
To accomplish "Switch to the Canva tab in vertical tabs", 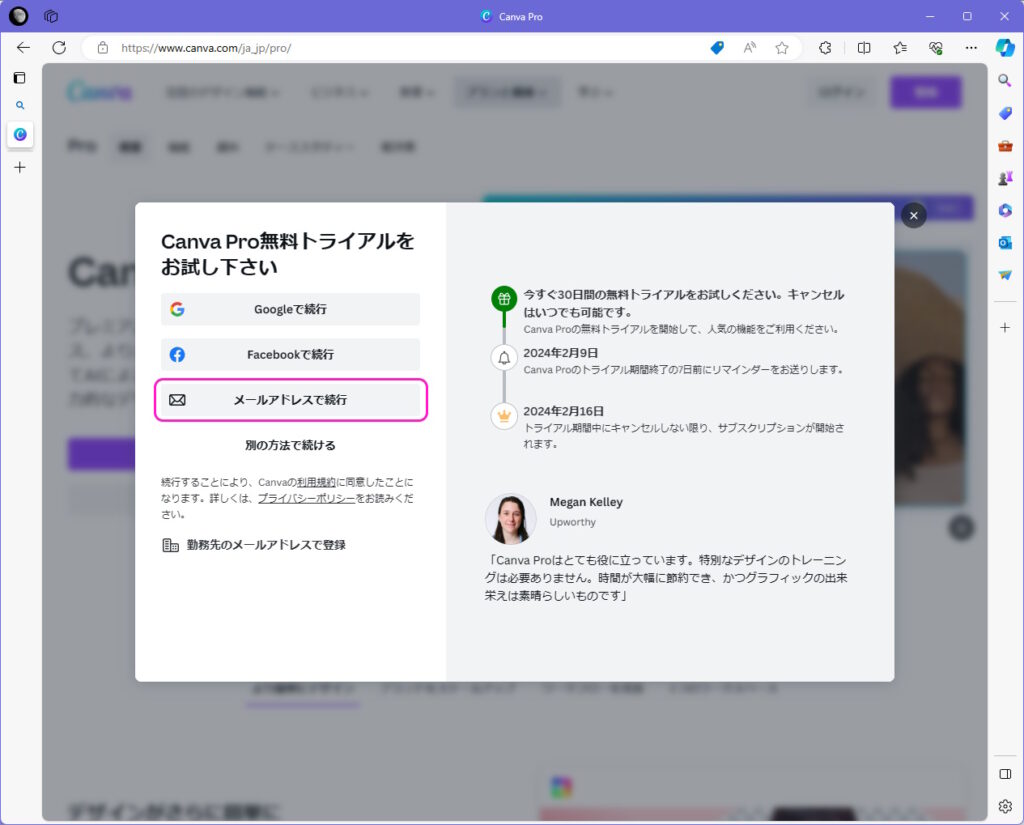I will point(20,135).
